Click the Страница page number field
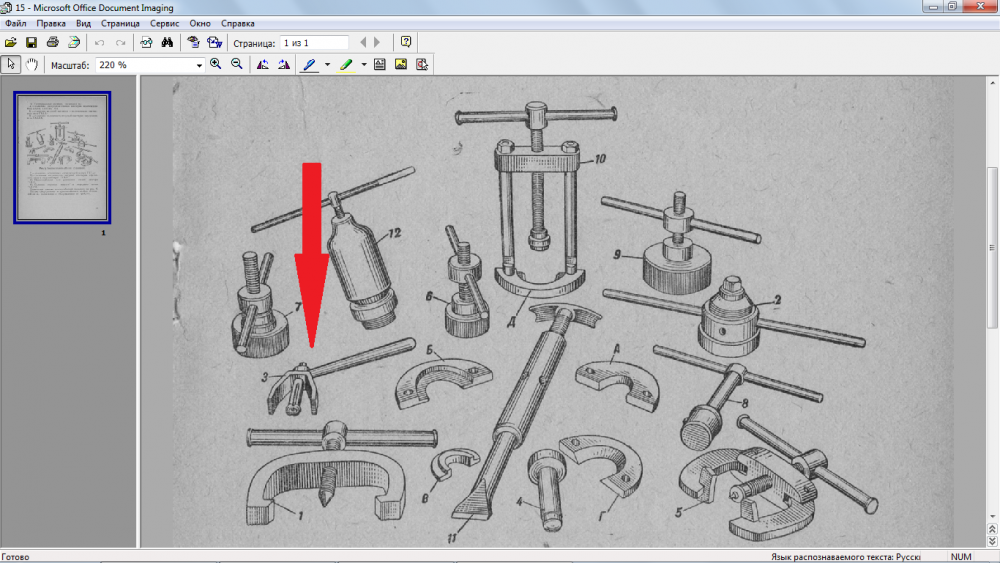Screen dimensions: 1000x563 [314, 43]
